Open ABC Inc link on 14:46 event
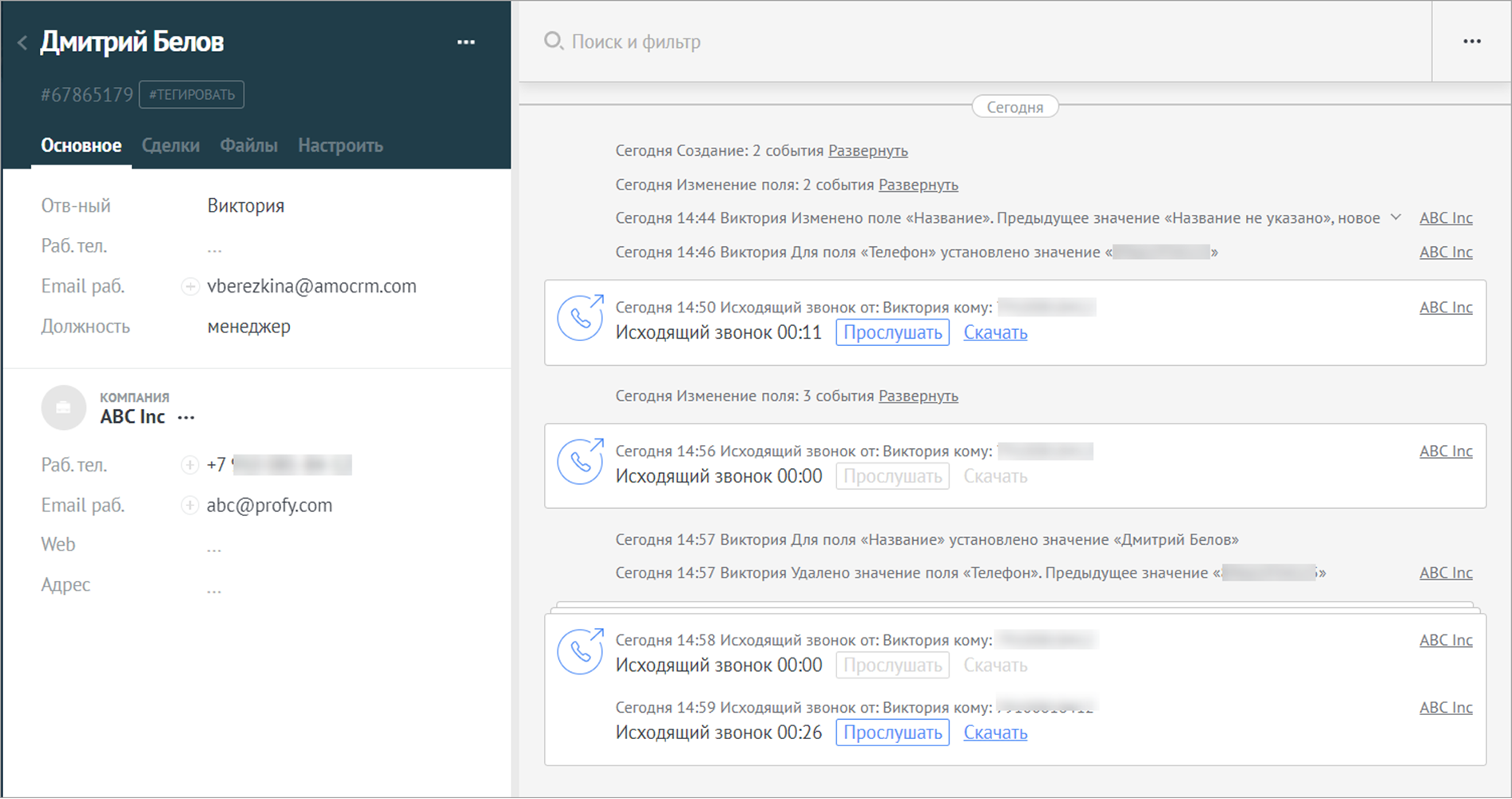The image size is (1512, 799). click(x=1446, y=252)
